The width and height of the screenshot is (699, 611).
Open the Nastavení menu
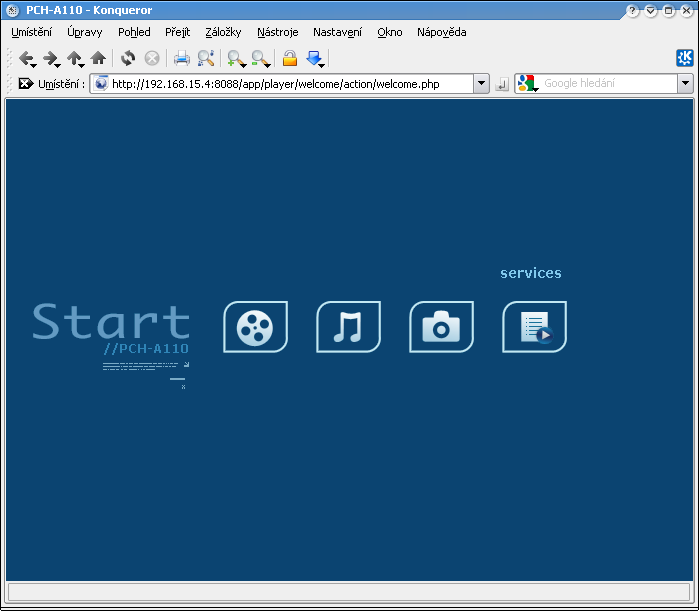[x=337, y=32]
